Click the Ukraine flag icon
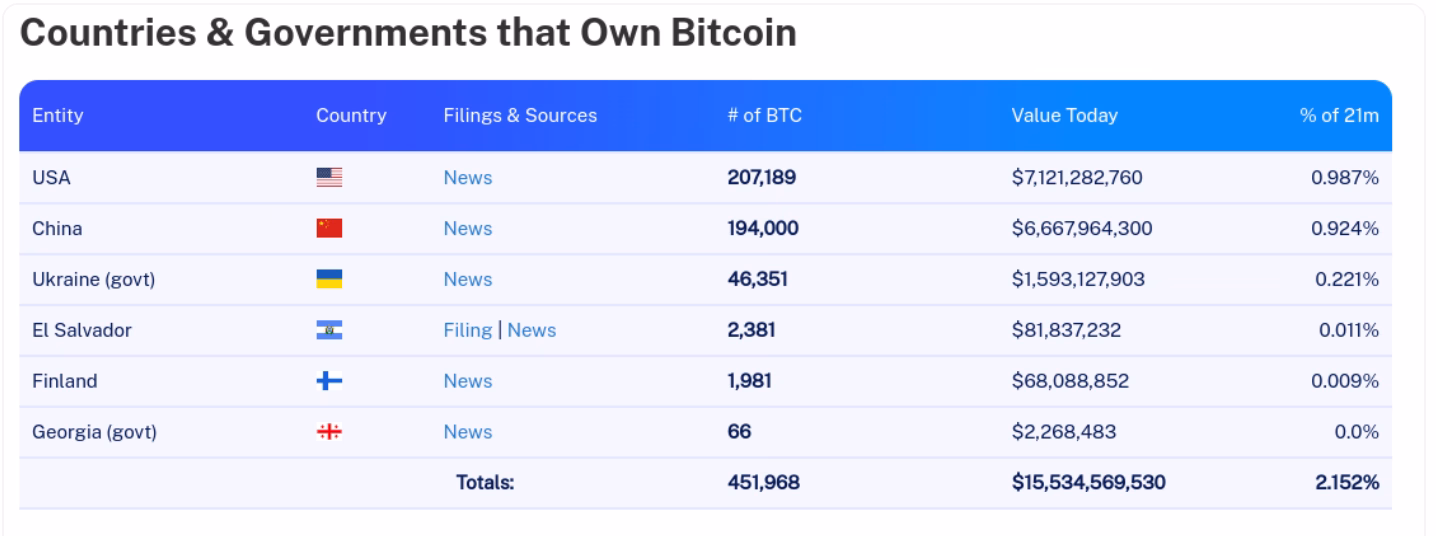 (329, 279)
